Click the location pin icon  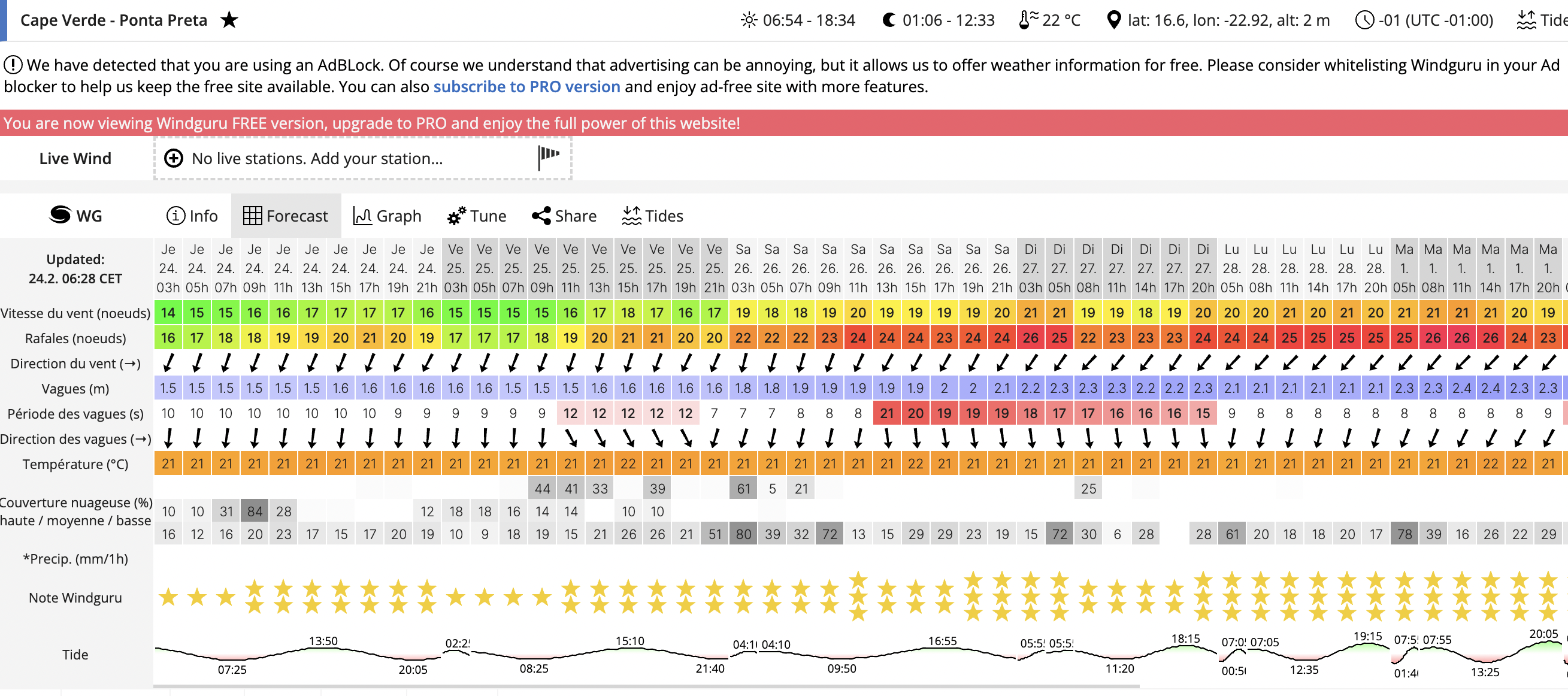coord(1113,20)
